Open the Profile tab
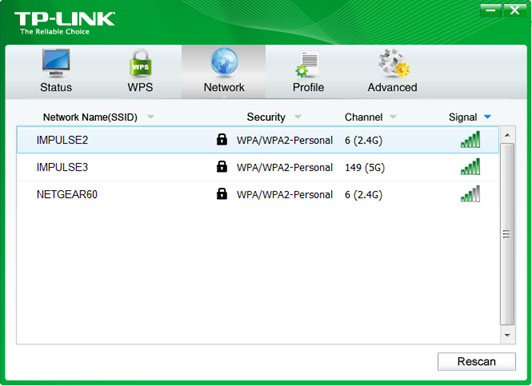Screen dimensions: 532x386 [308, 72]
